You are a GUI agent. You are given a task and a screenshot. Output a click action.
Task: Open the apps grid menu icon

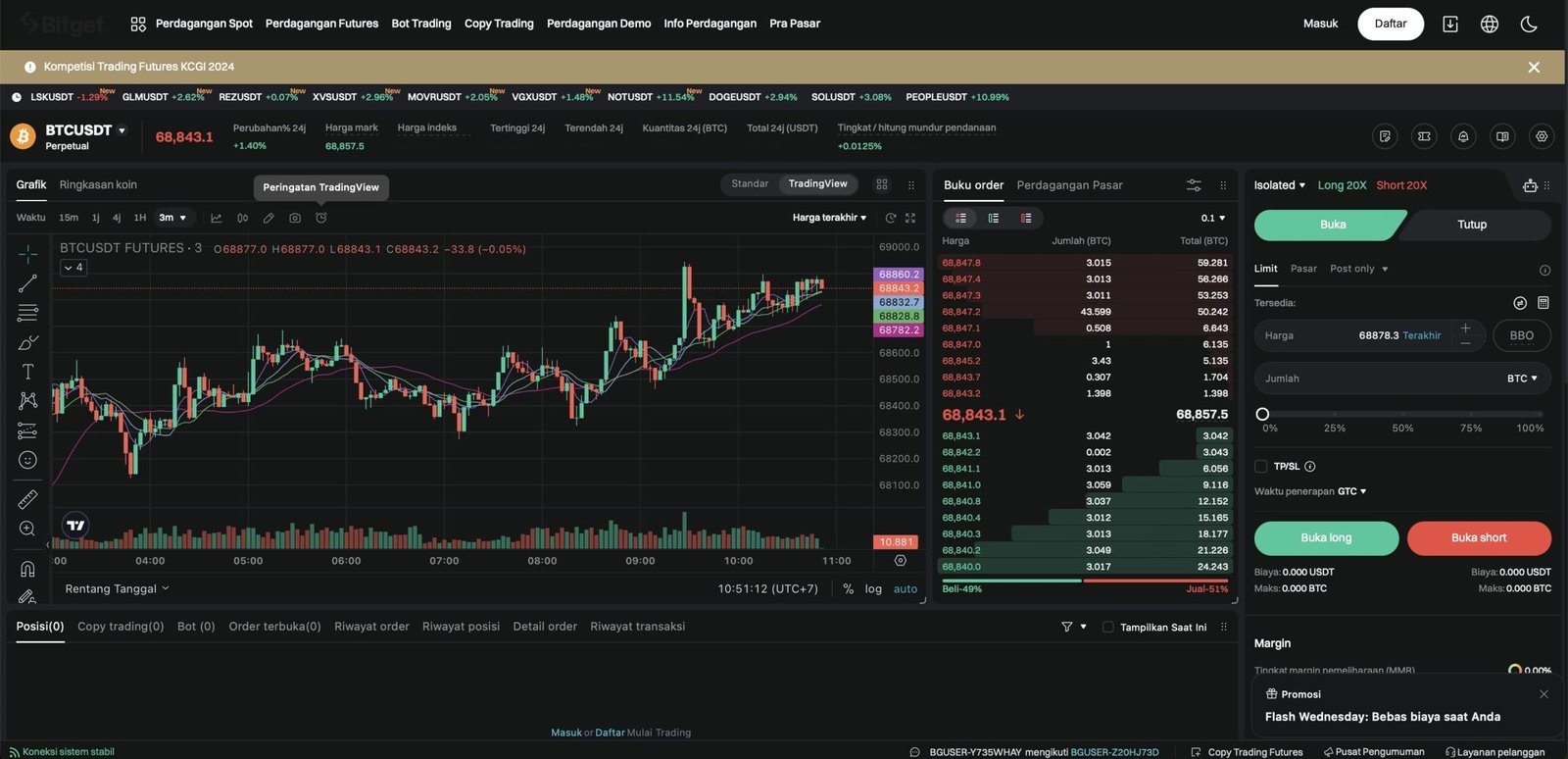(x=138, y=24)
